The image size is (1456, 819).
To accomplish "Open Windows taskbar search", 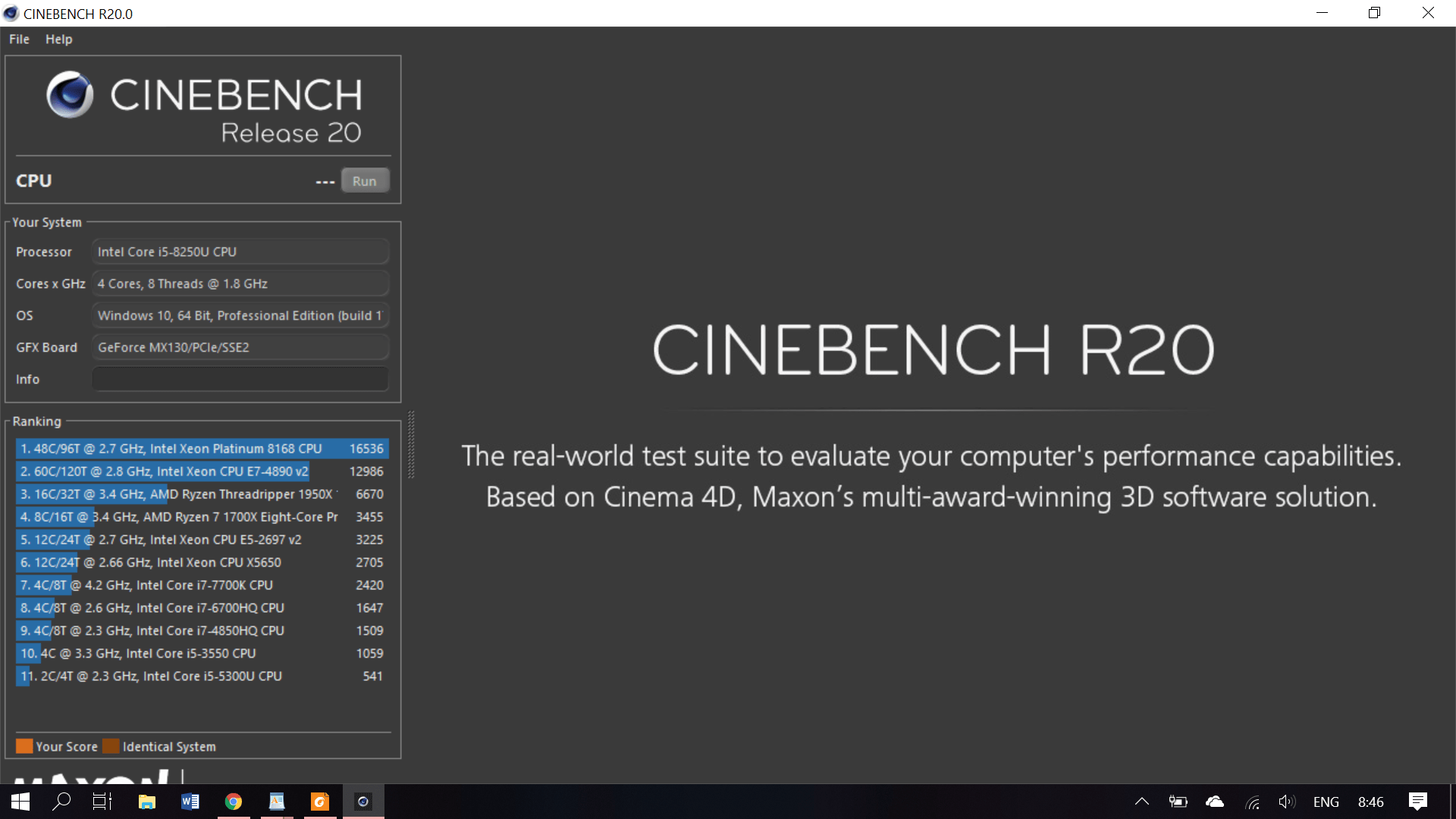I will pyautogui.click(x=61, y=802).
